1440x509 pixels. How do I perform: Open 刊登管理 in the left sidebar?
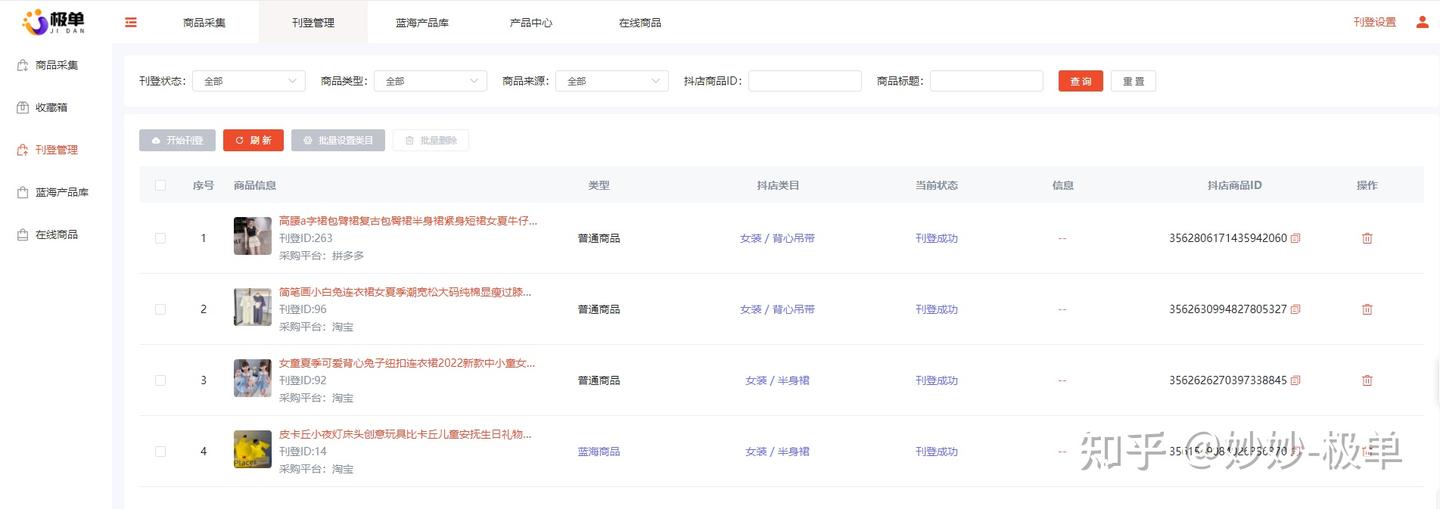coord(56,150)
